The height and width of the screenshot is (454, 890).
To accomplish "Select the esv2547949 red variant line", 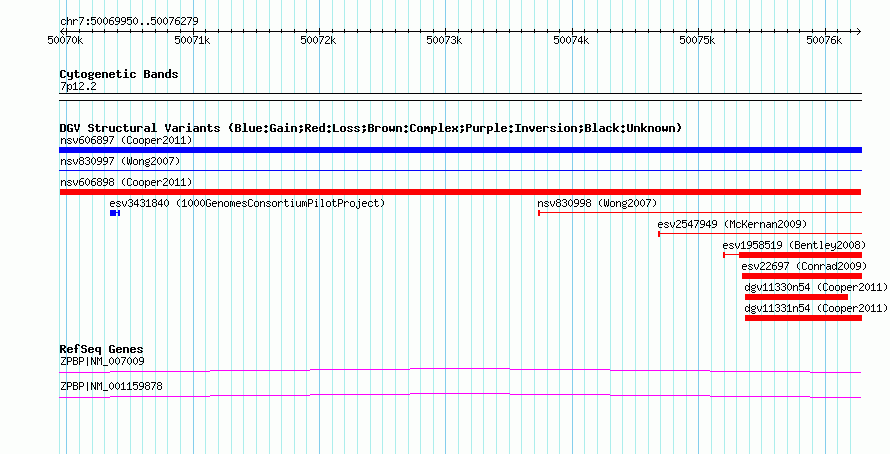I will pyautogui.click(x=760, y=234).
